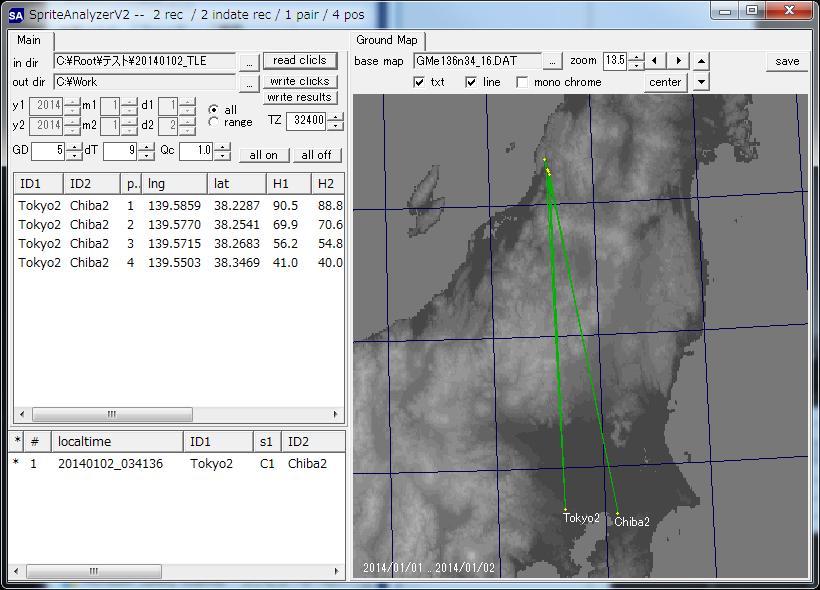
Task: Save the ground map
Action: click(788, 61)
